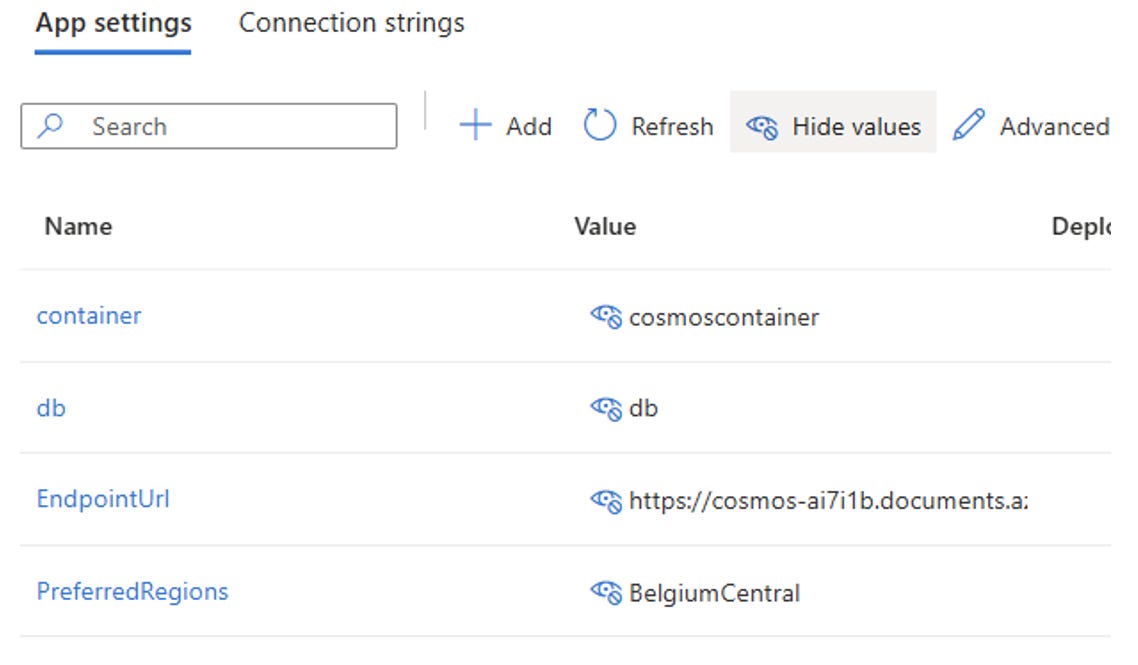Click the Add button label
Screen dimensions: 1138x665
[x=529, y=127]
